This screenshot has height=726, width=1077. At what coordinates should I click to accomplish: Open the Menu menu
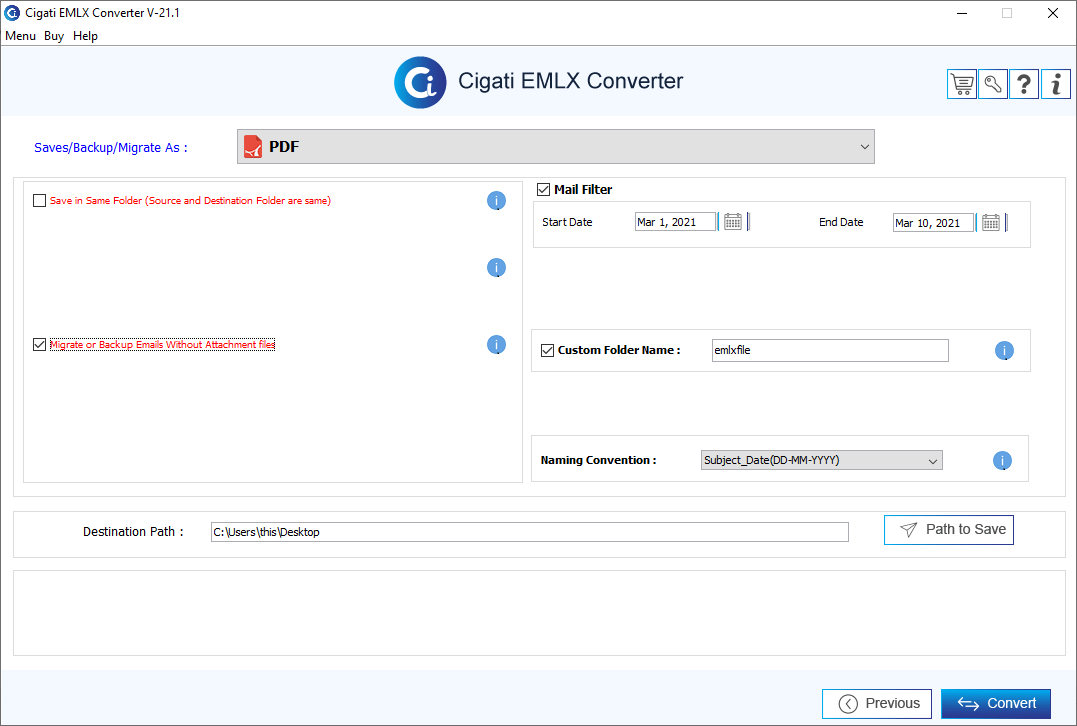(21, 36)
